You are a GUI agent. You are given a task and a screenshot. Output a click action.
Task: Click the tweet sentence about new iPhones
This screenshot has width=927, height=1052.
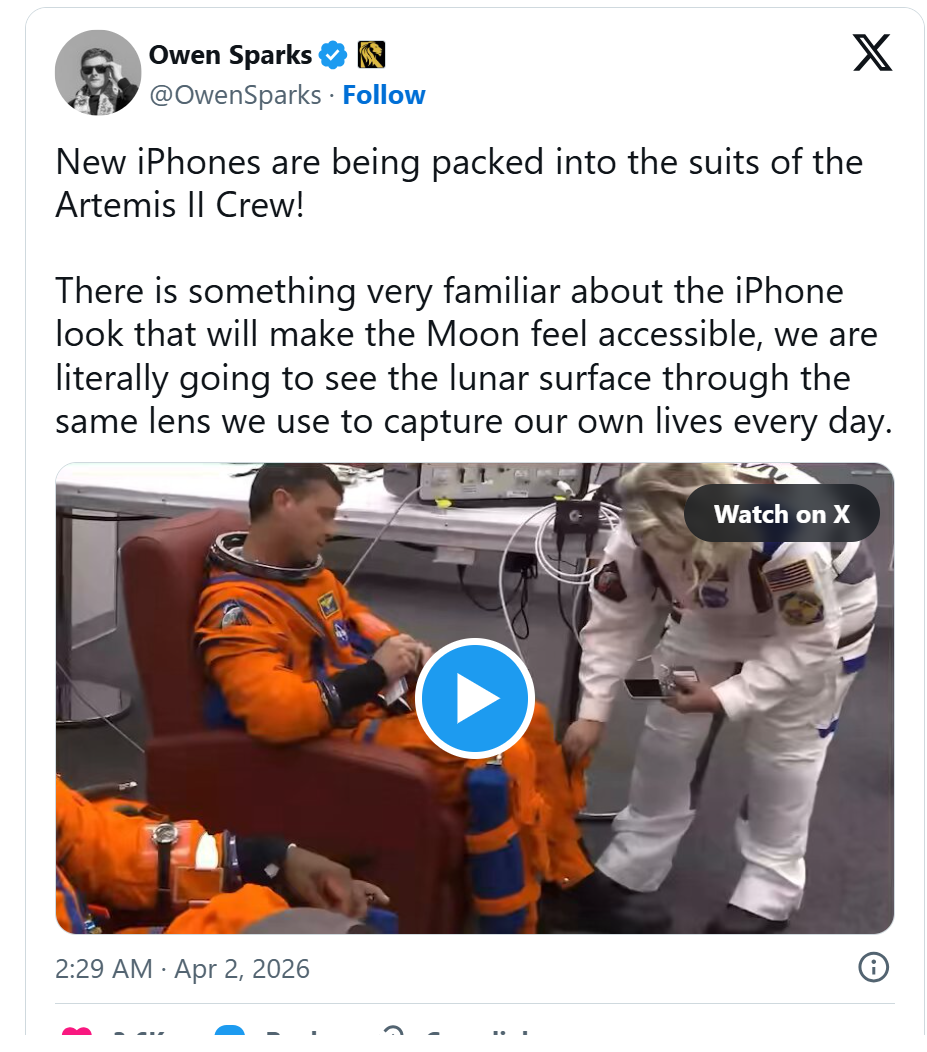(458, 179)
